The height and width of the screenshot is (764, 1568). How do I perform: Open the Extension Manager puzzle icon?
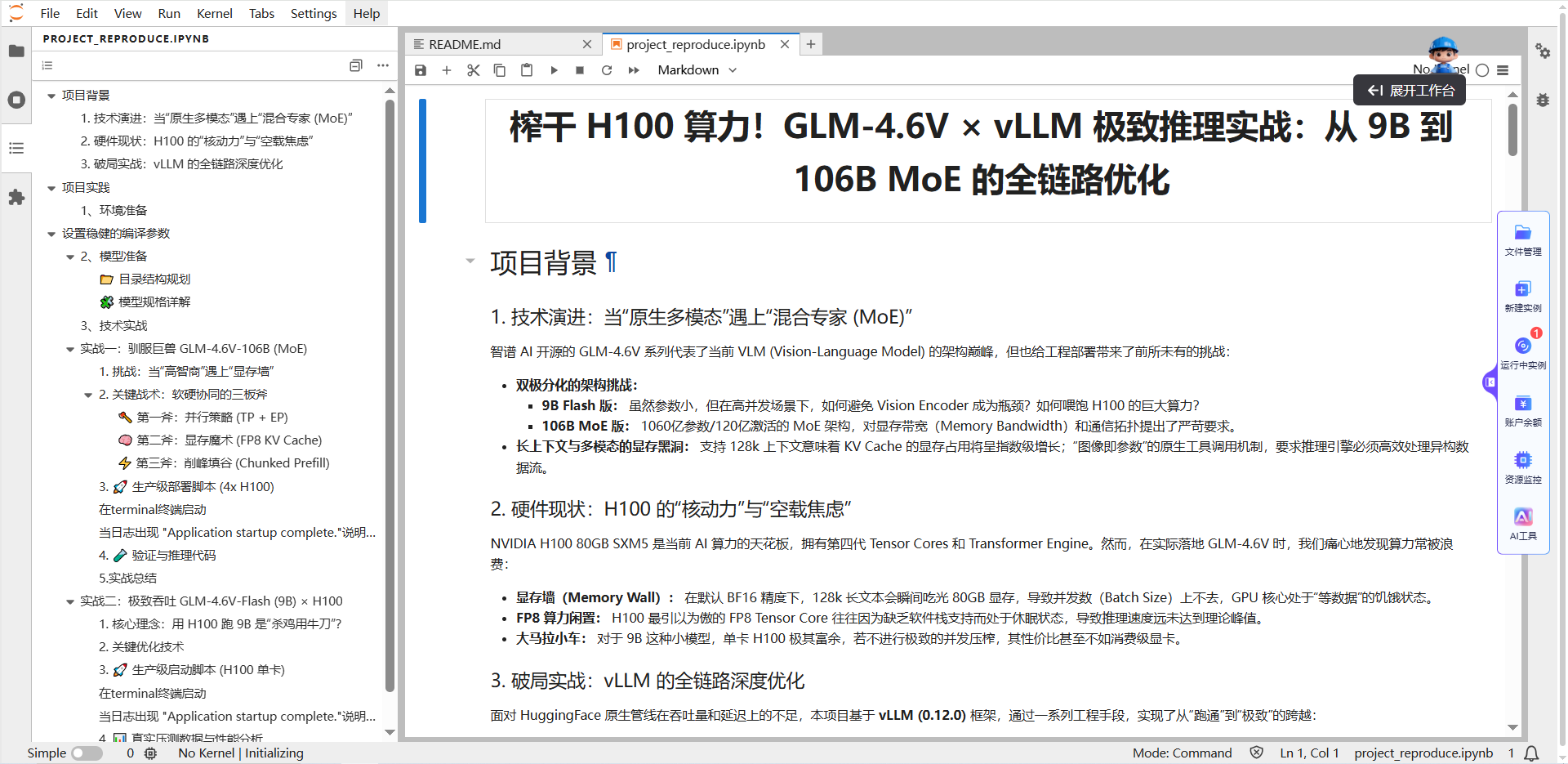pyautogui.click(x=16, y=197)
